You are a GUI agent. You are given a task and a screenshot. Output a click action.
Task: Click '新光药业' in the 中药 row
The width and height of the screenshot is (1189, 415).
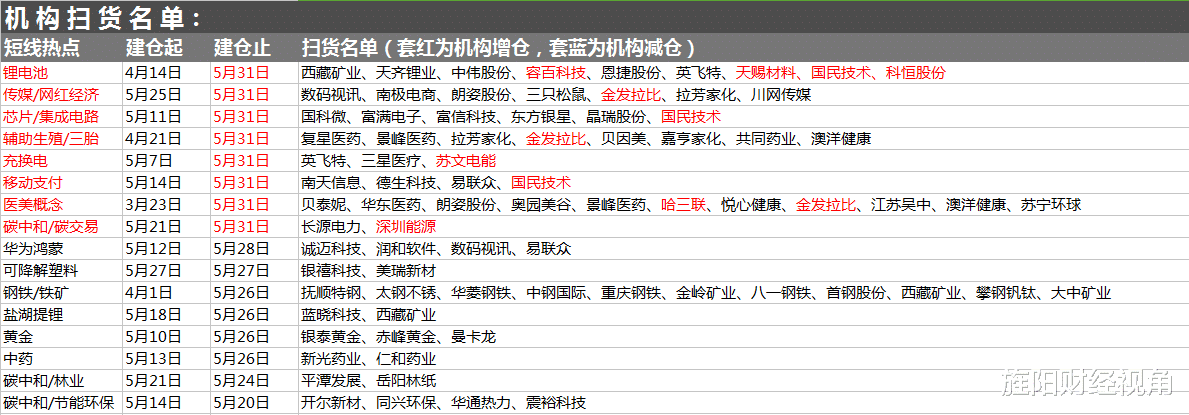pos(331,360)
